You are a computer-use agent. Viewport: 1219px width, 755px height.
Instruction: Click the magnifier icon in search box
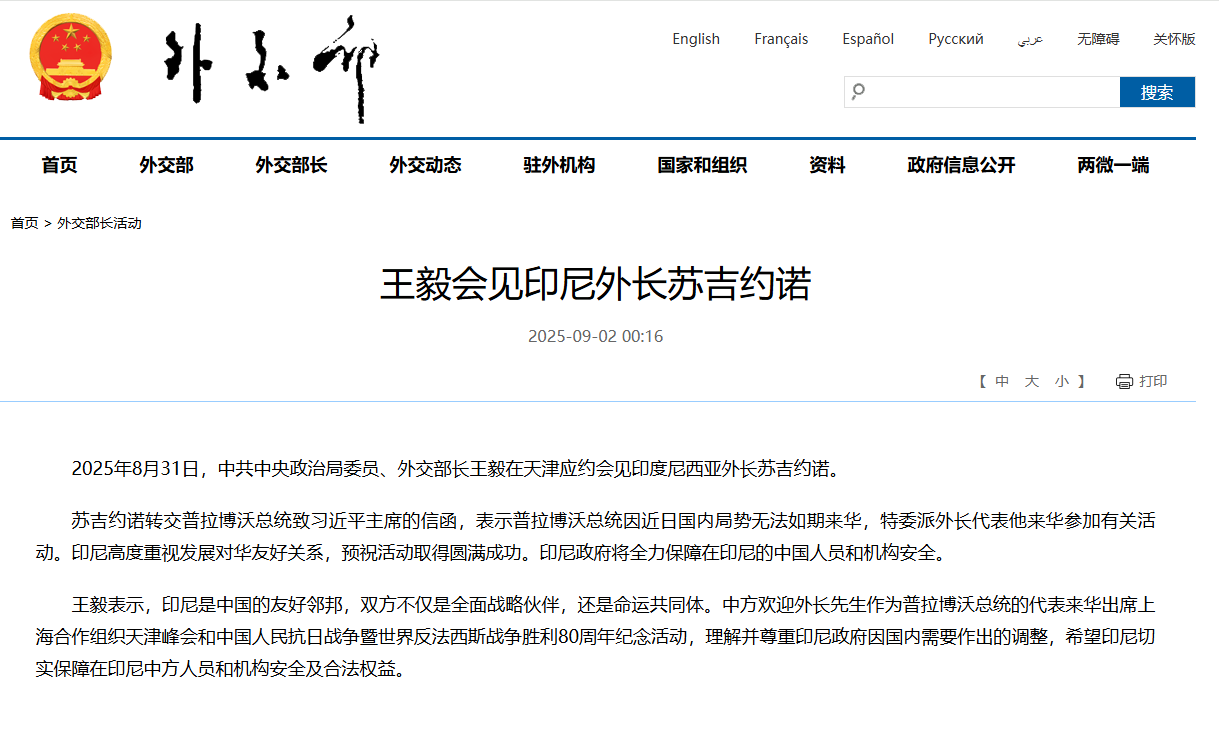[x=858, y=92]
